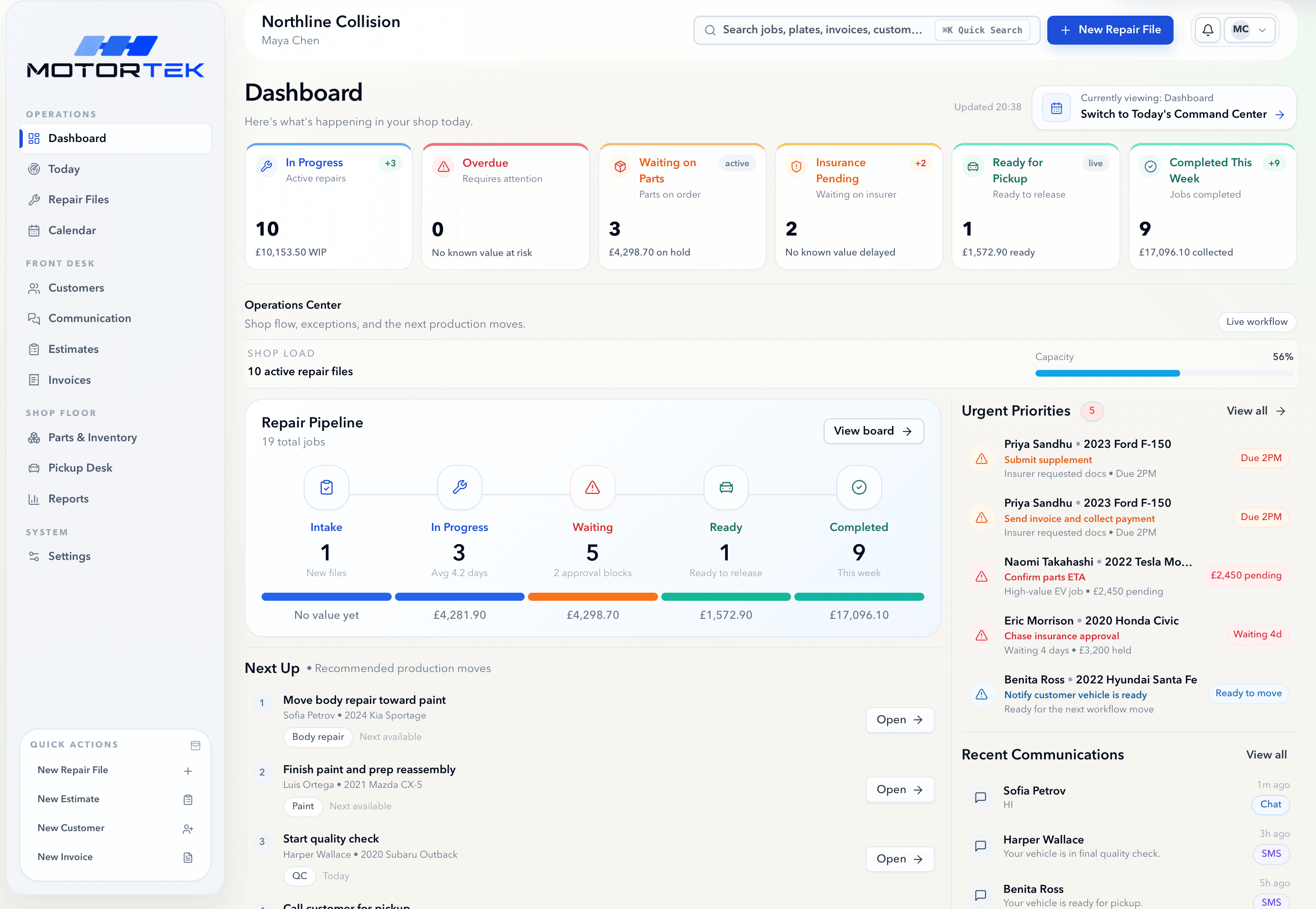The height and width of the screenshot is (909, 1316).
Task: Click the warning triangle on Overdue card
Action: [x=443, y=166]
